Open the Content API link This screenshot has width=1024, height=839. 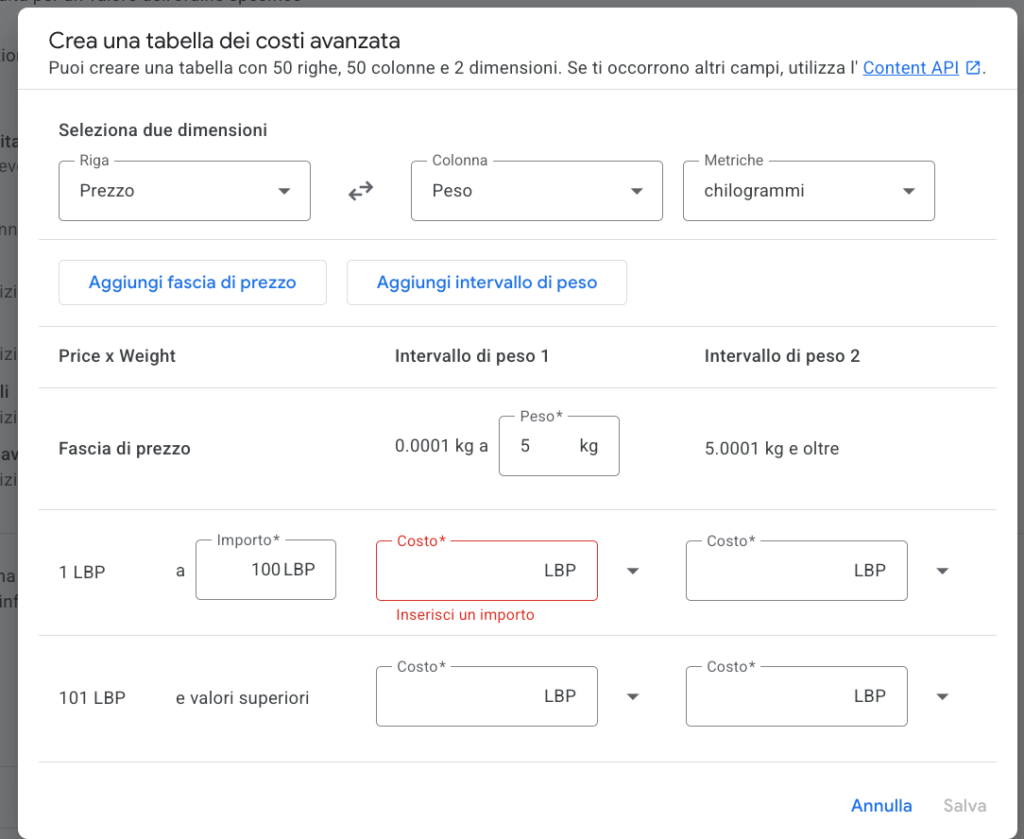click(910, 68)
